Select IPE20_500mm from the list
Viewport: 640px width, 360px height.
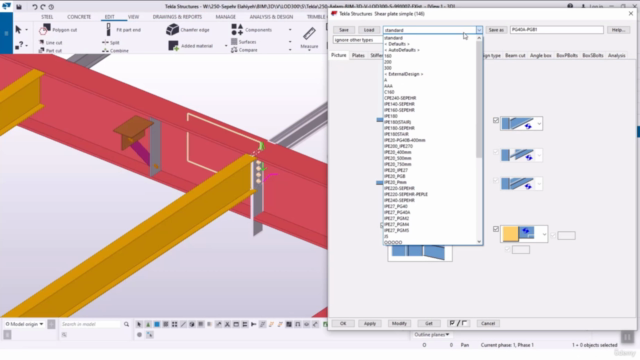(x=398, y=158)
